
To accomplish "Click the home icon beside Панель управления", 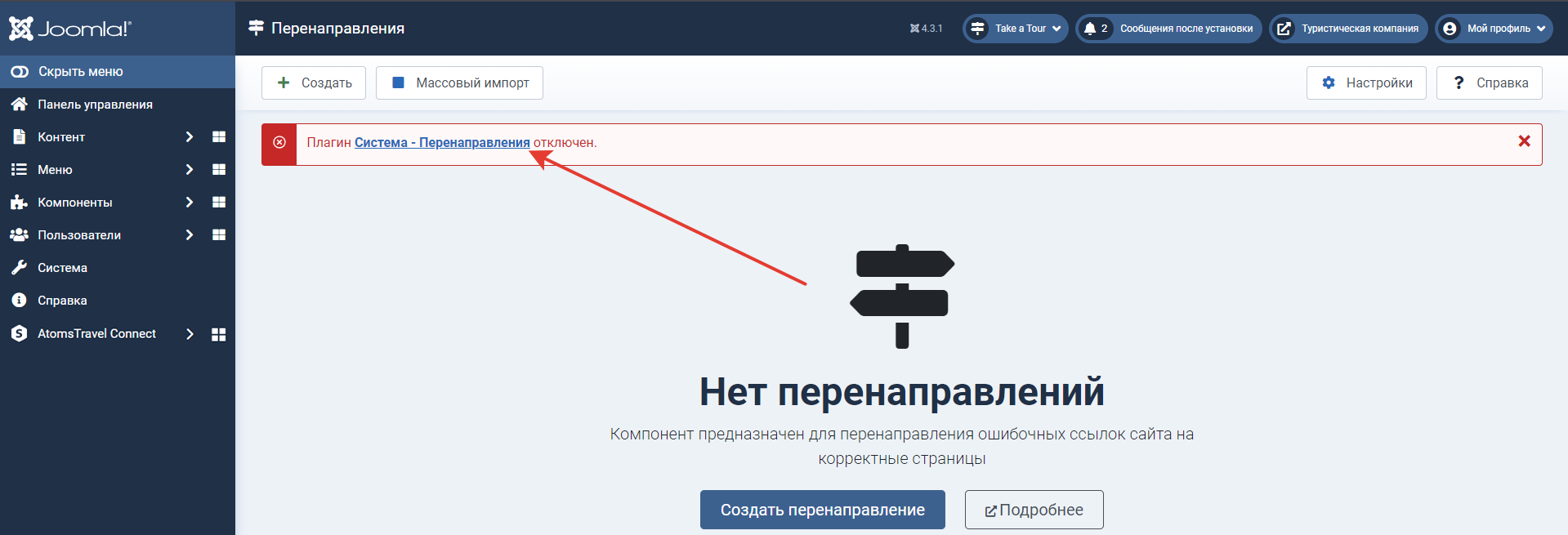I will pyautogui.click(x=19, y=105).
